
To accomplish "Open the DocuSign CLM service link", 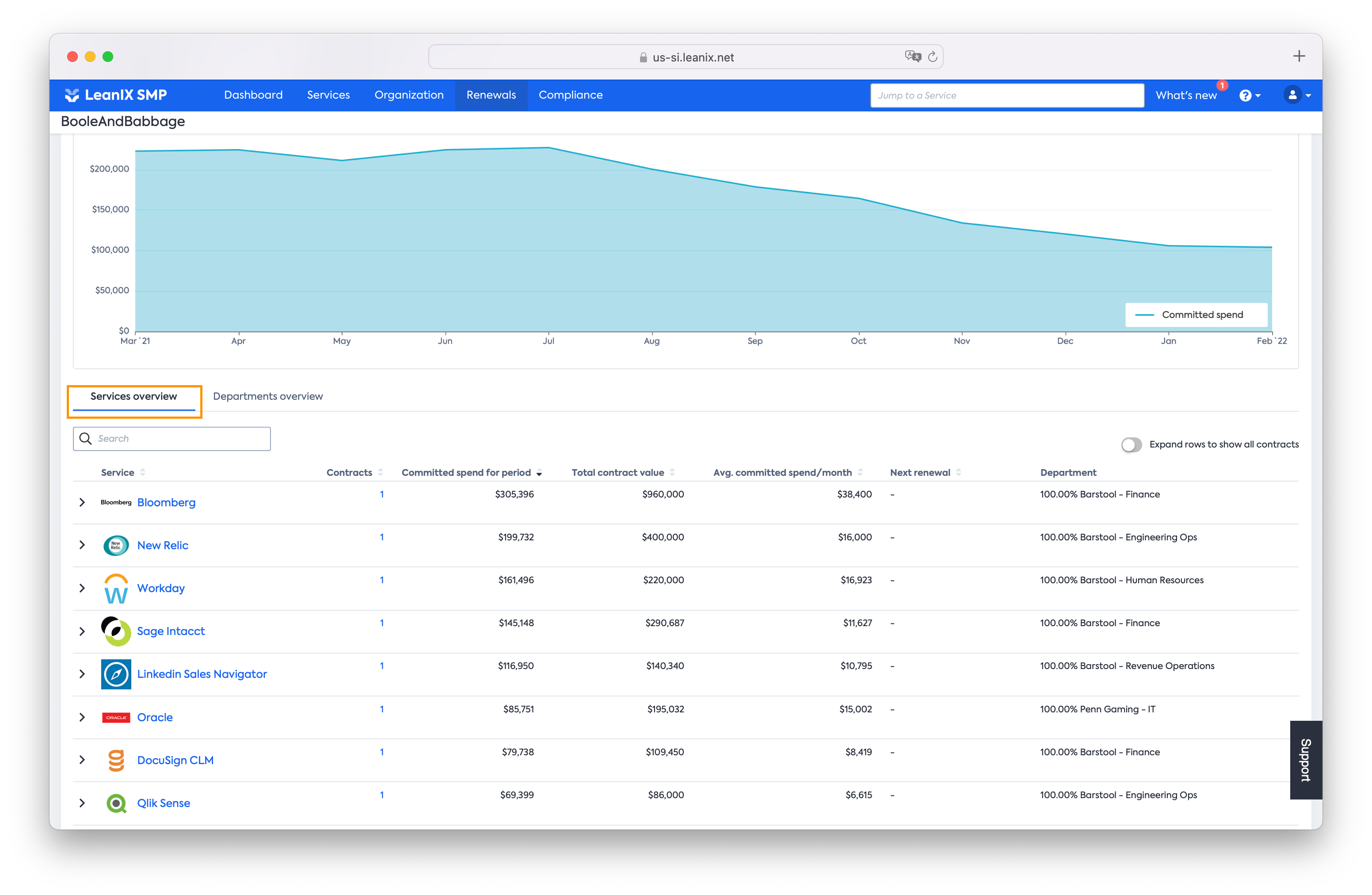I will [175, 760].
